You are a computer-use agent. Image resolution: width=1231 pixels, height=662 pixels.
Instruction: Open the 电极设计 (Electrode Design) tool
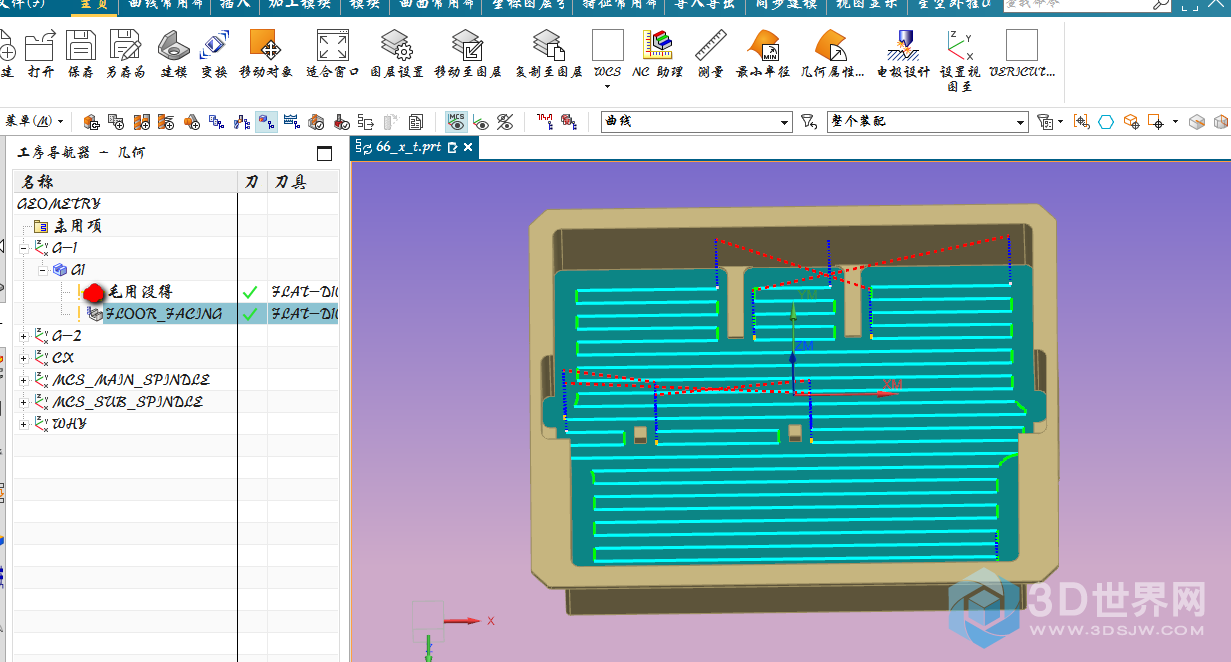903,46
